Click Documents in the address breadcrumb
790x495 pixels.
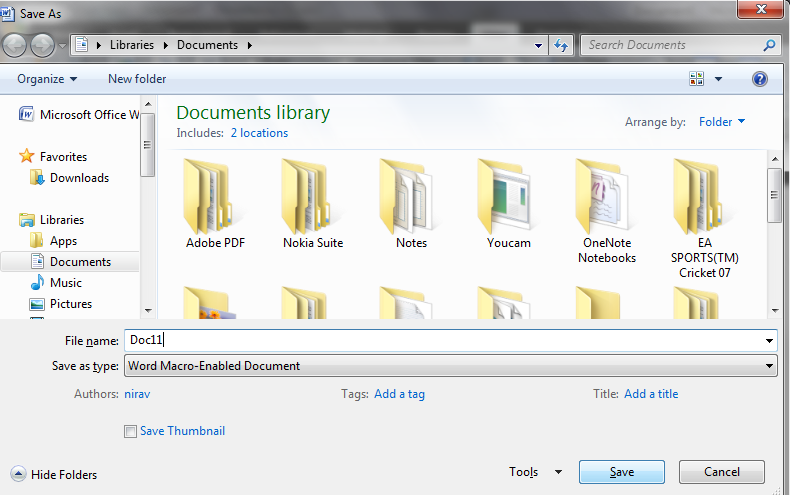click(x=207, y=45)
